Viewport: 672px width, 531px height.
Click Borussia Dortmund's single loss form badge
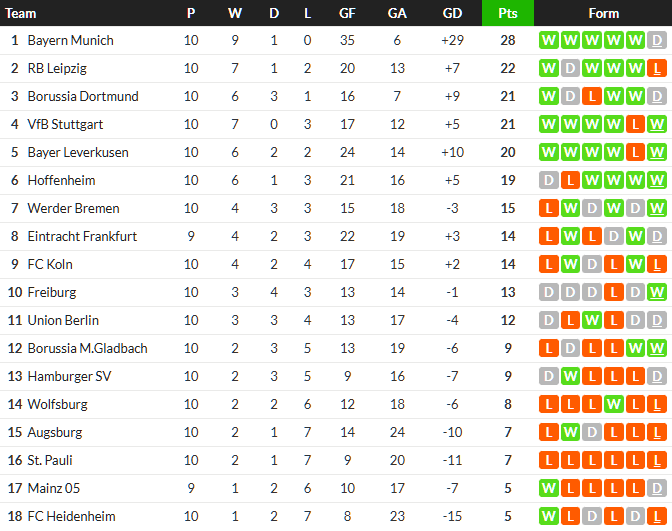(591, 96)
